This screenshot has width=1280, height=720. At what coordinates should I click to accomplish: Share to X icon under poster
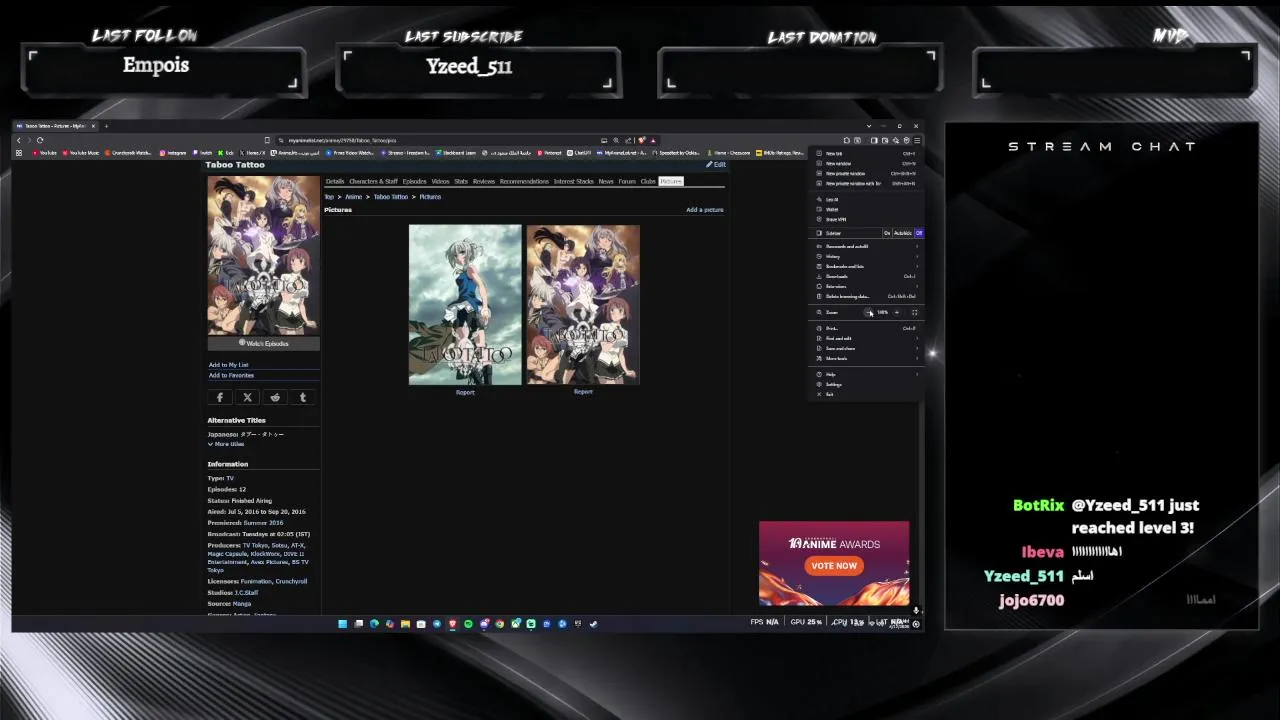(x=248, y=397)
